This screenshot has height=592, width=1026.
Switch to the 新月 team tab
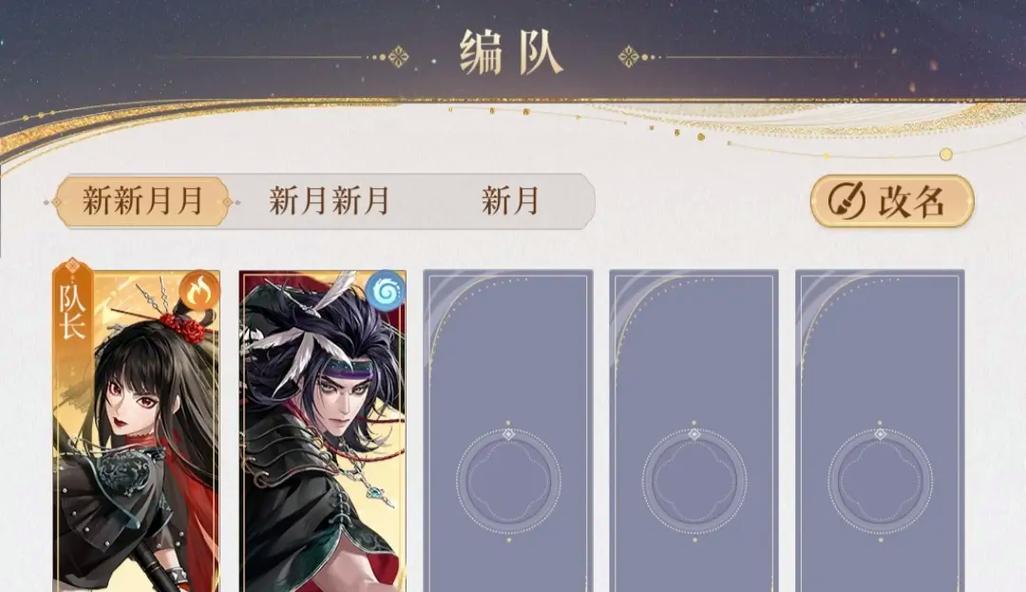point(510,201)
